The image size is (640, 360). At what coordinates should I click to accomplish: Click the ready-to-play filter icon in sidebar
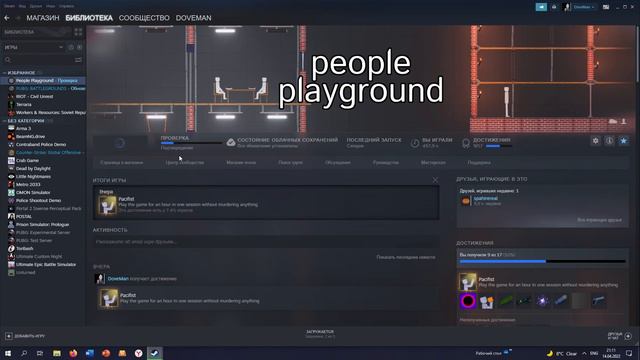(x=79, y=47)
